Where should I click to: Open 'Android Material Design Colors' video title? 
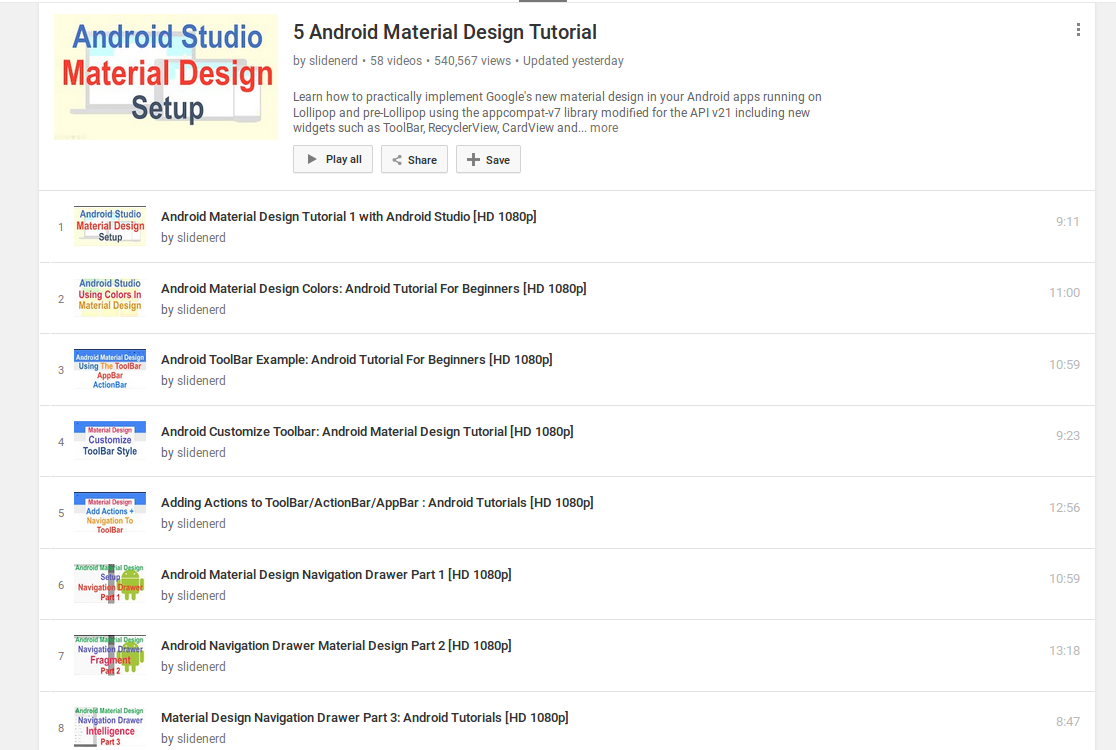pyautogui.click(x=373, y=288)
